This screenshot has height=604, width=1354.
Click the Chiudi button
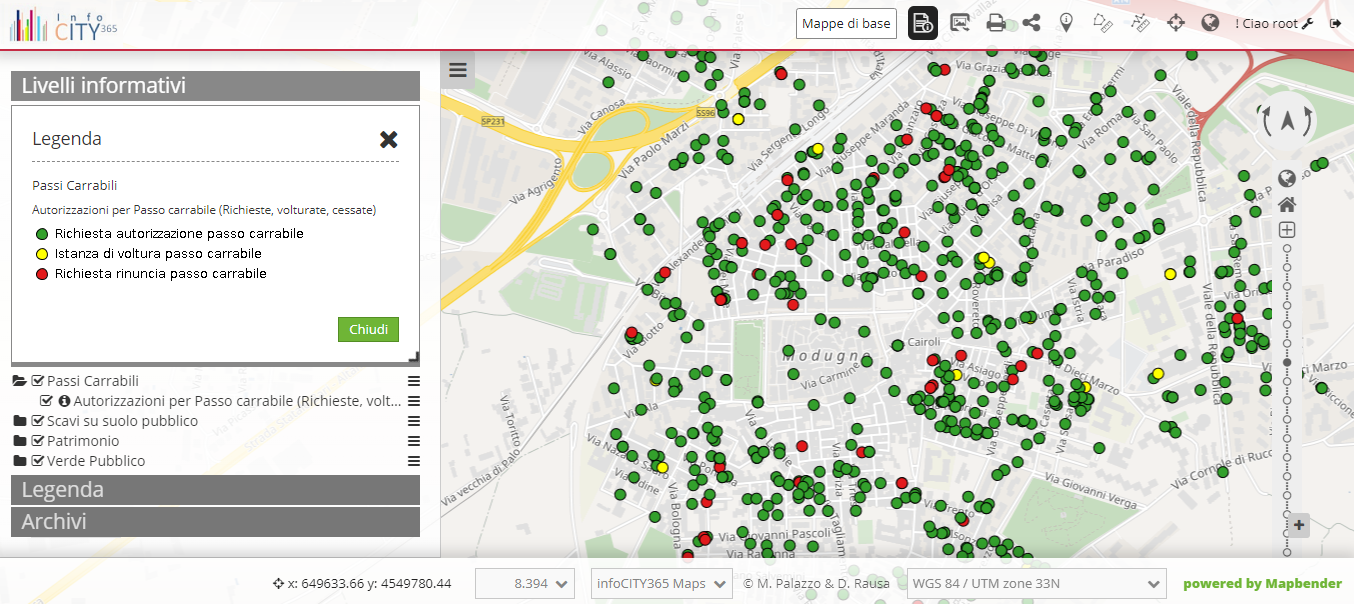point(368,329)
